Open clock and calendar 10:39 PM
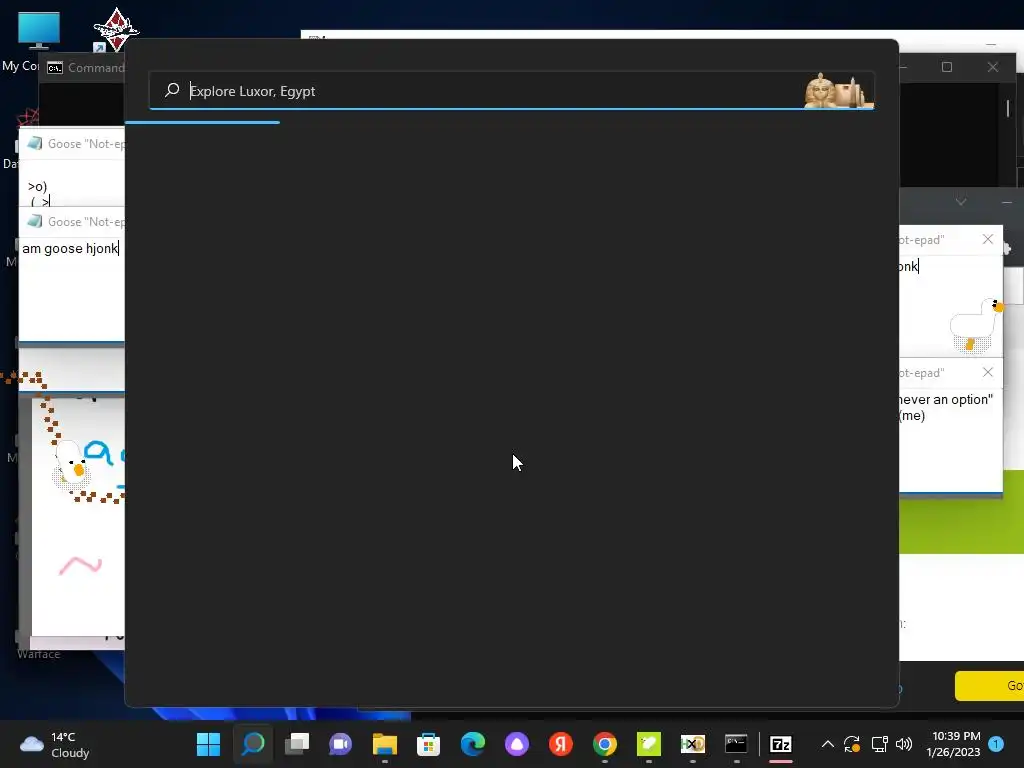Screen dimensions: 1024x768 953,744
